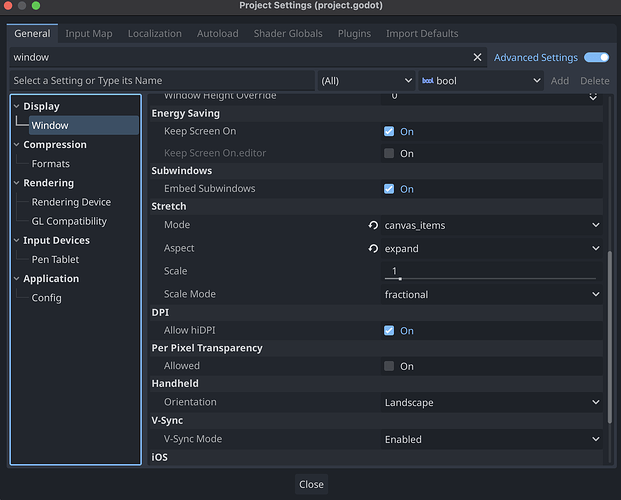This screenshot has width=621, height=500.
Task: Disable Allow hiDPI checkbox
Action: coord(389,330)
